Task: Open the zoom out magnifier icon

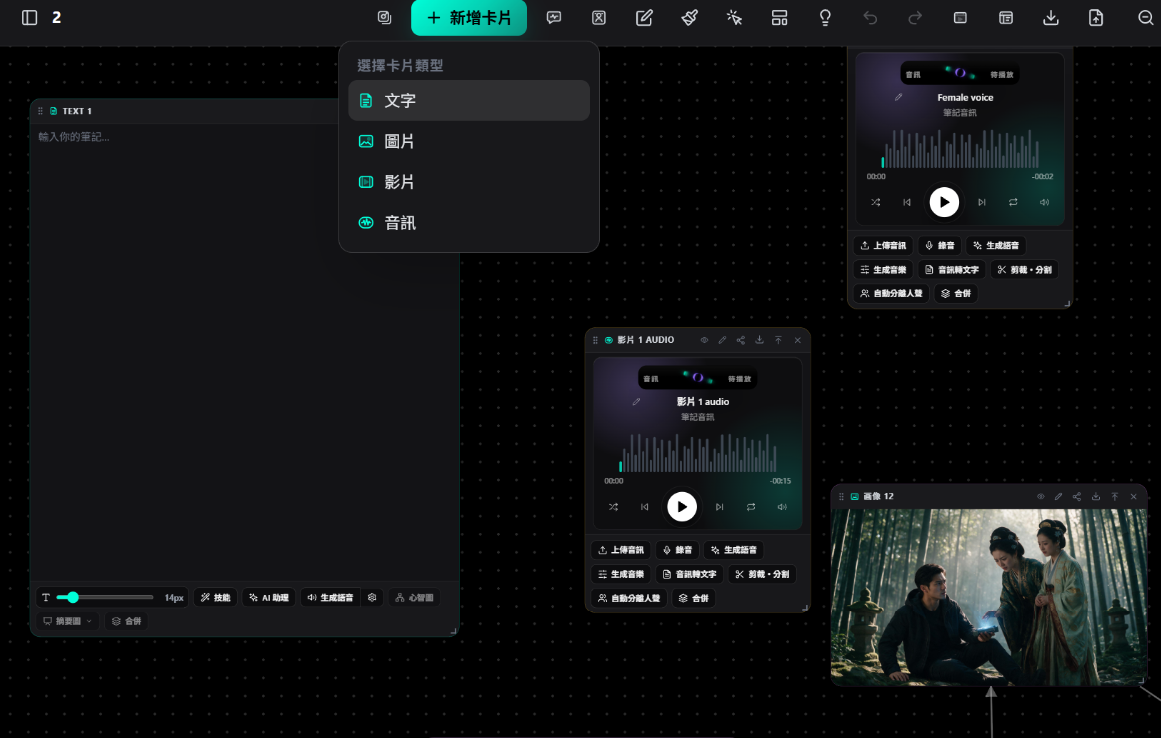Action: [1145, 18]
